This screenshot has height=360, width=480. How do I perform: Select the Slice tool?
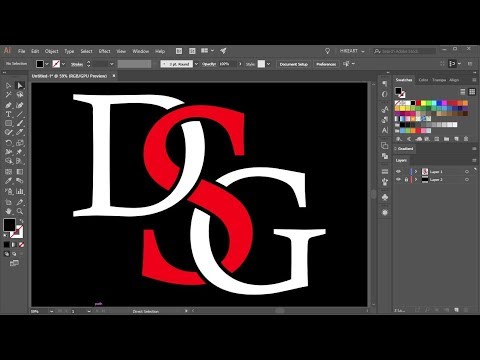tap(20, 202)
